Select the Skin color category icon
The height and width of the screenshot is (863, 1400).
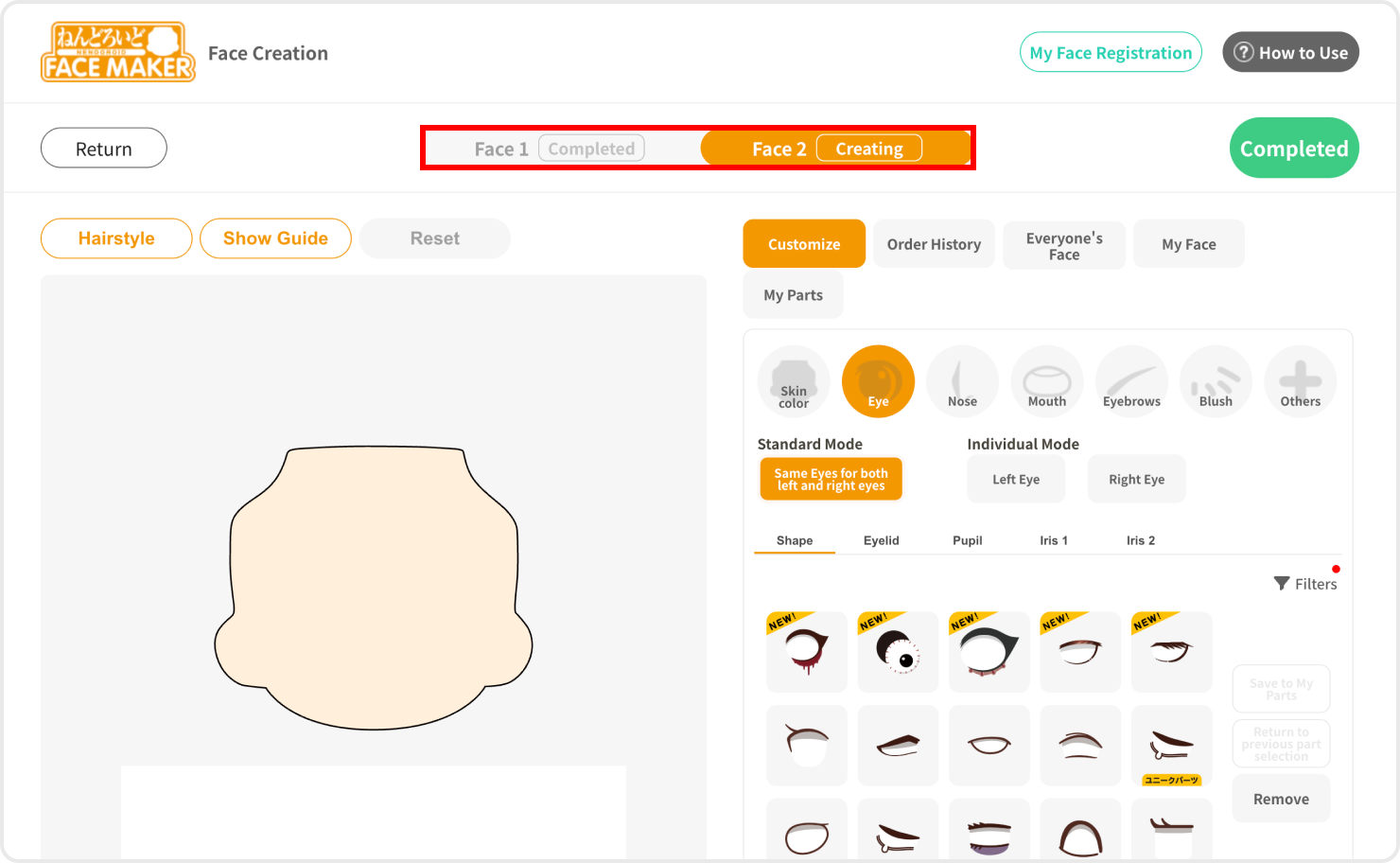794,381
